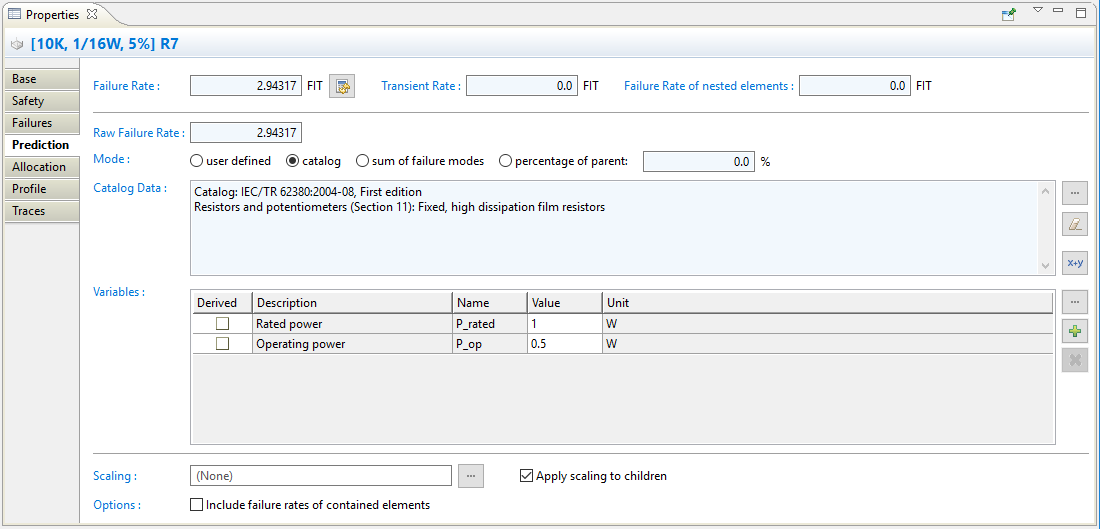Open variables options via the ellipsis button
Screen dimensions: 1100x529
pos(1074,301)
